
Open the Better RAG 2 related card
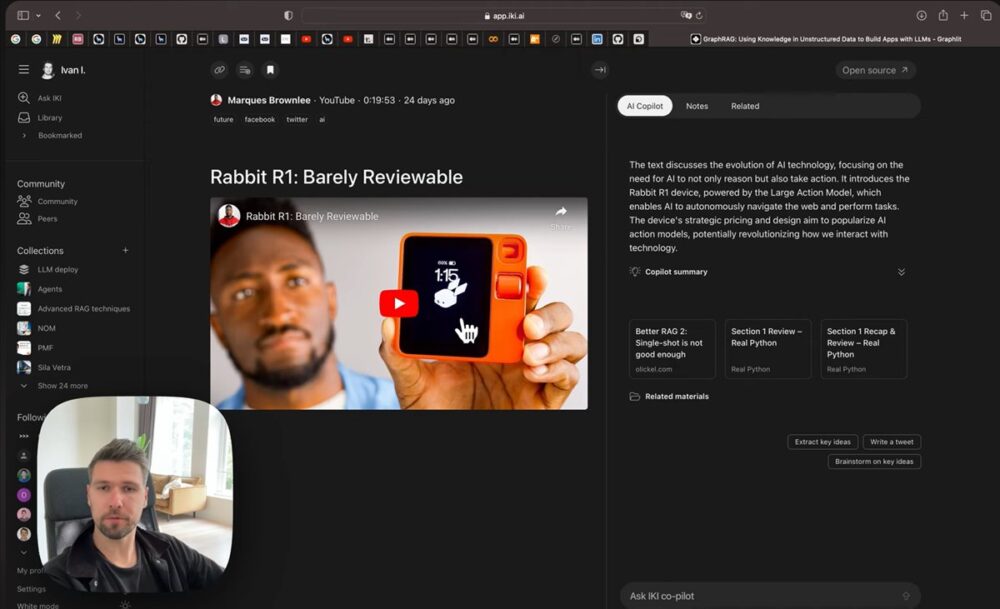(672, 349)
